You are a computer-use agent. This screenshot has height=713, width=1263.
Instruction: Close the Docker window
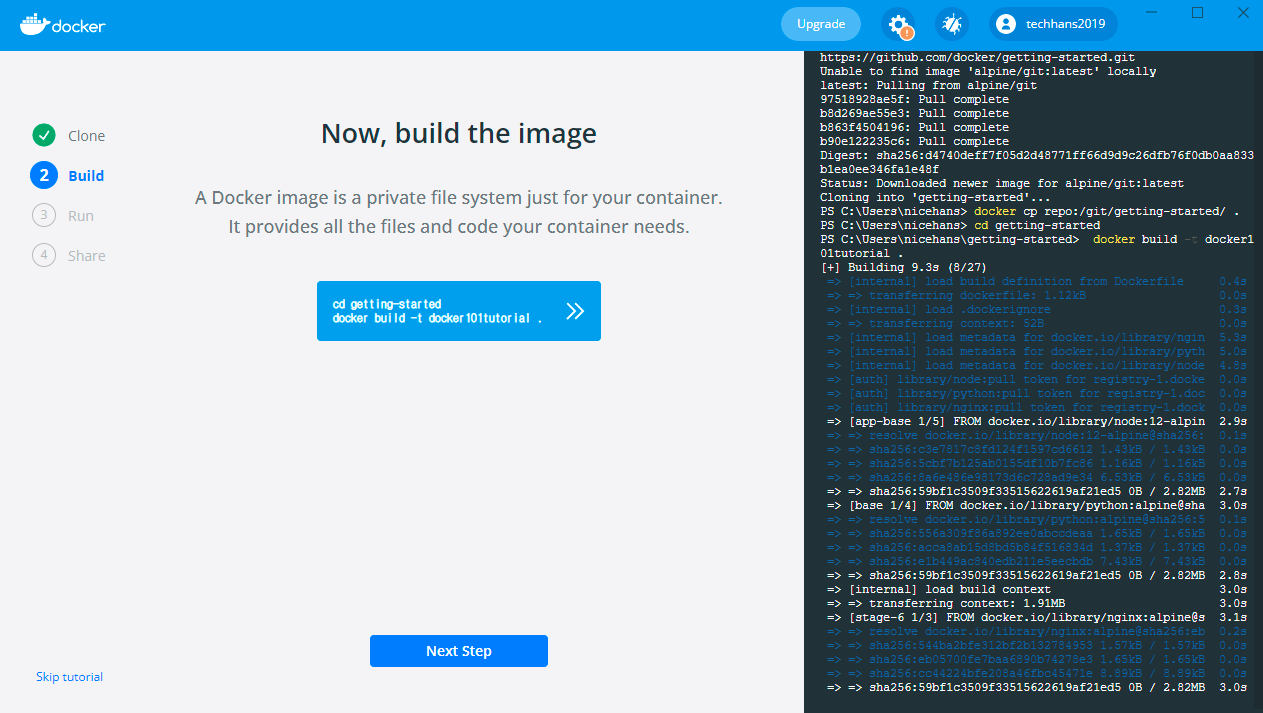(1242, 12)
